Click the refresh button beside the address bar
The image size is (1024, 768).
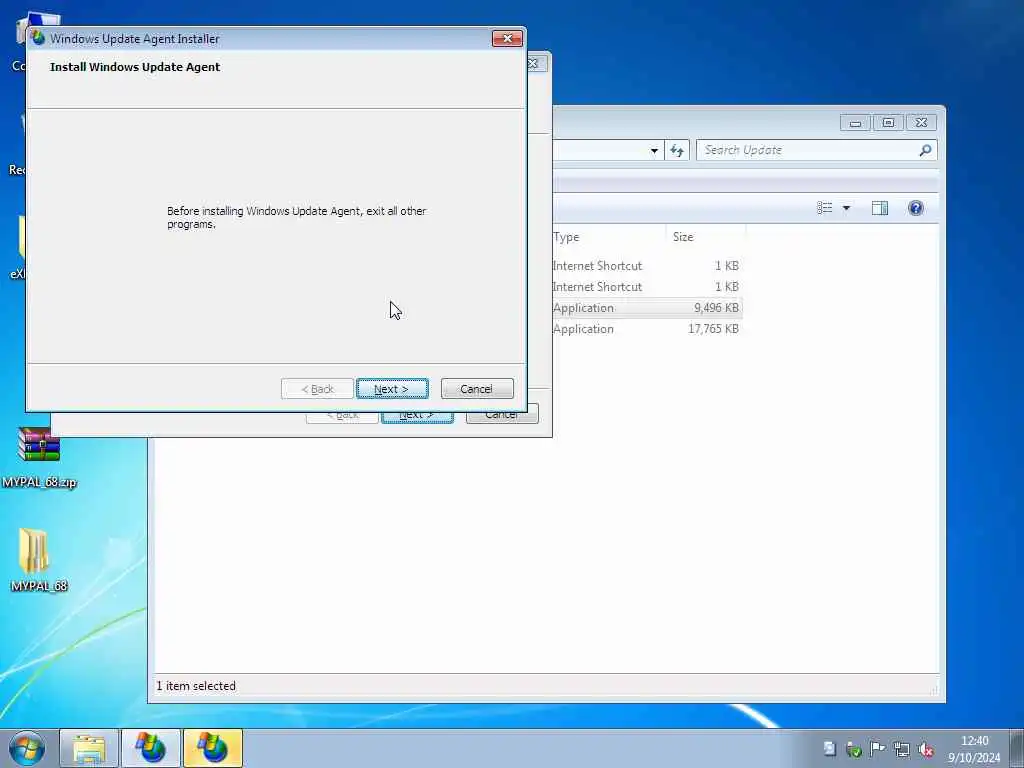[677, 150]
